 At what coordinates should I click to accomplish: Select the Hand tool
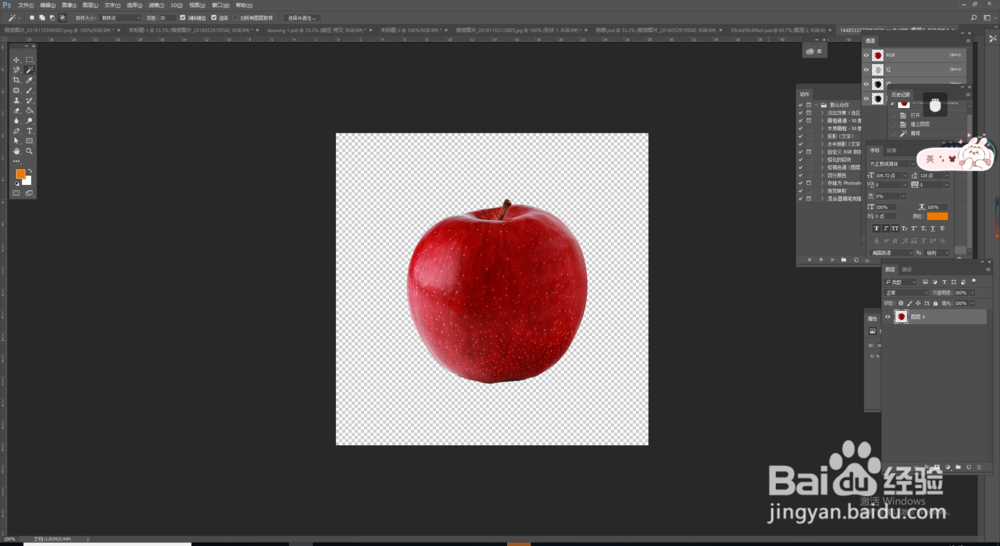(x=17, y=151)
